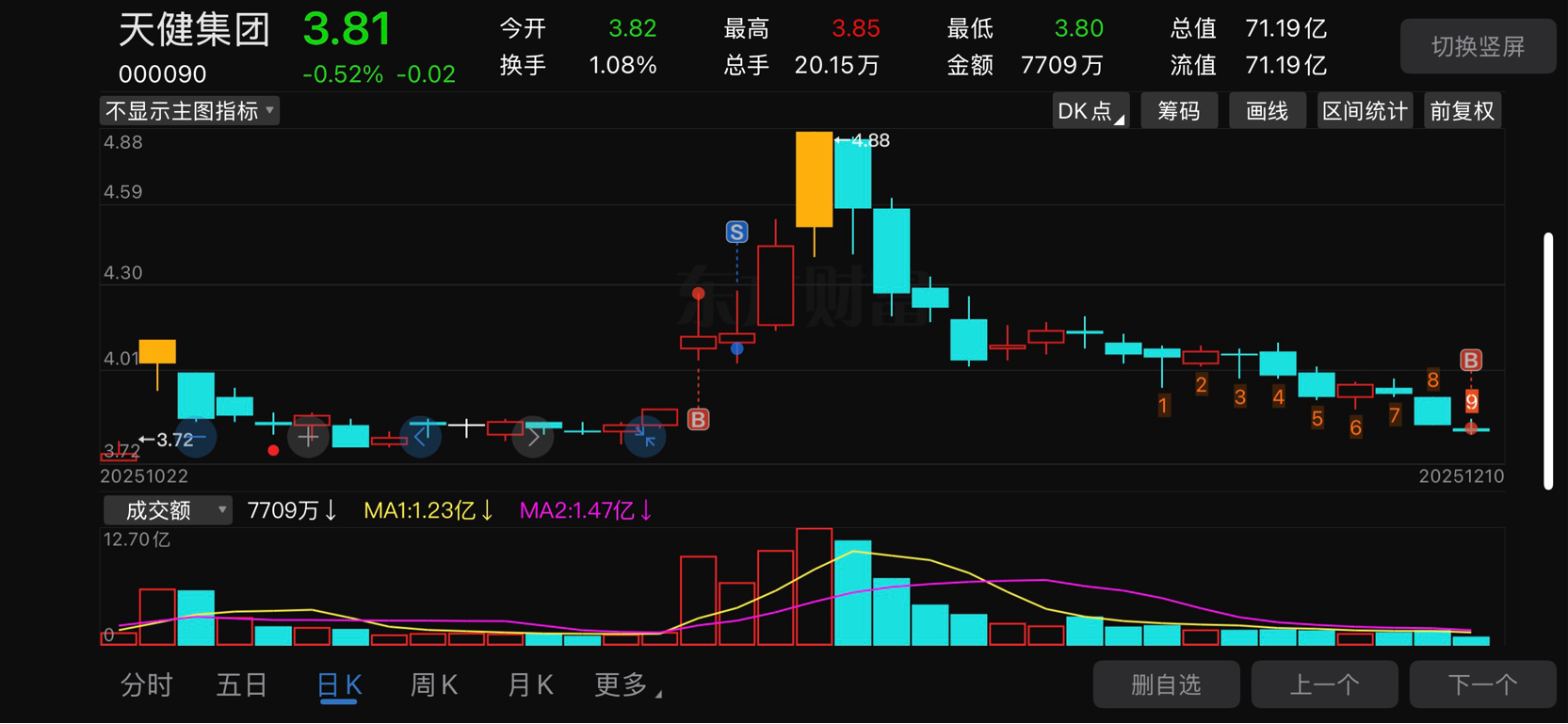Switch to the 五日 tab
This screenshot has height=724, width=1568.
(242, 685)
